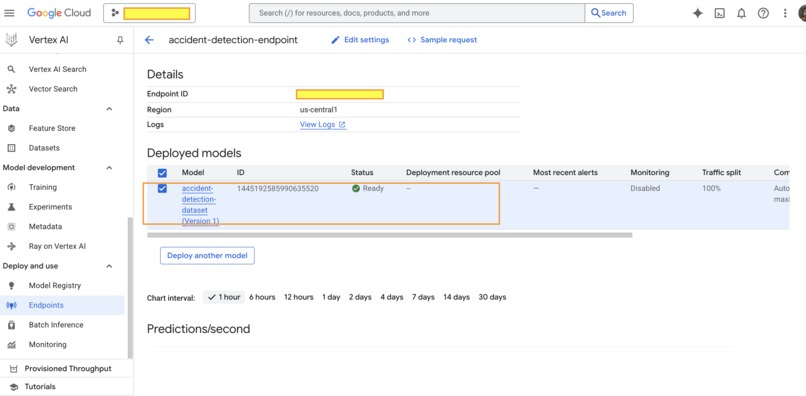
Task: Click the Ray on Vertex AI icon
Action: tap(11, 246)
